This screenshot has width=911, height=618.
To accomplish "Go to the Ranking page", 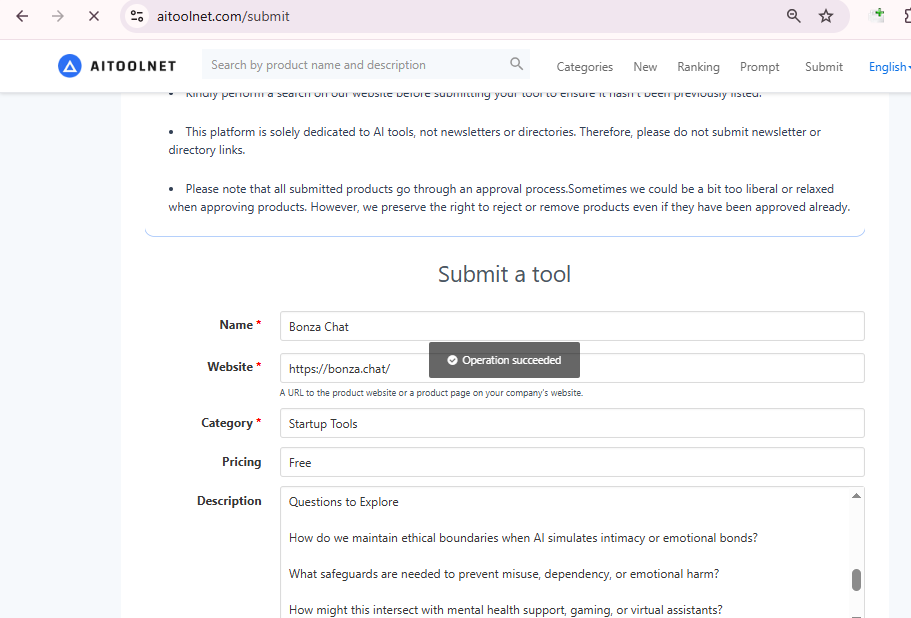I will click(x=698, y=67).
